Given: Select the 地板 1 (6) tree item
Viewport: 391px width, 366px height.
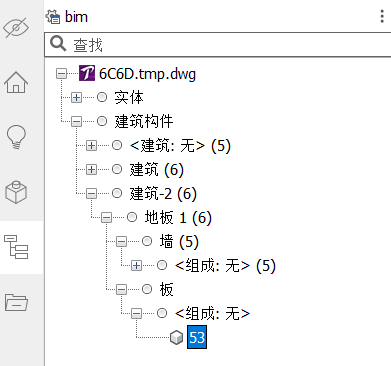Looking at the screenshot, I should [x=178, y=218].
